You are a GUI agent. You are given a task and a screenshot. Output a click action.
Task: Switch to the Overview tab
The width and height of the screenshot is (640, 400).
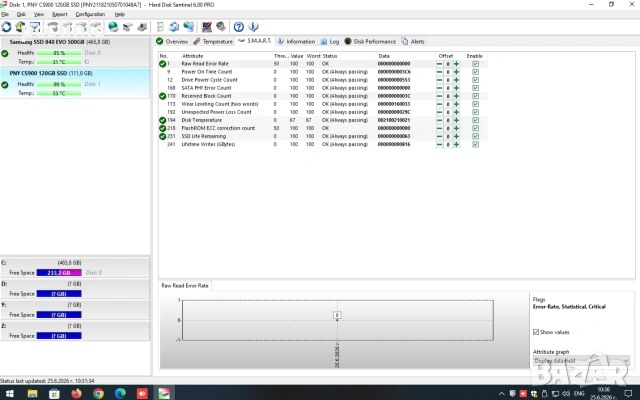(172, 41)
